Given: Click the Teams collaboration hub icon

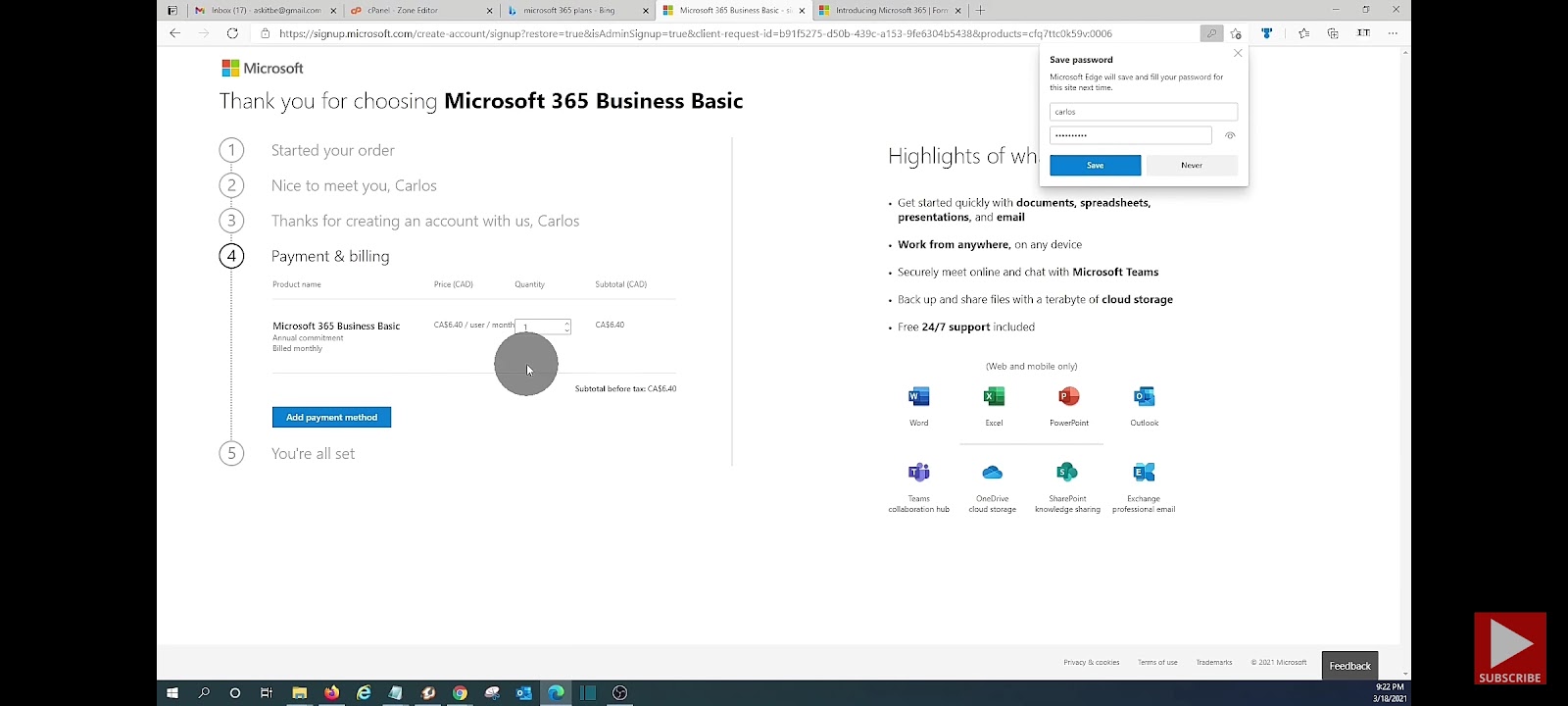Looking at the screenshot, I should click(918, 472).
